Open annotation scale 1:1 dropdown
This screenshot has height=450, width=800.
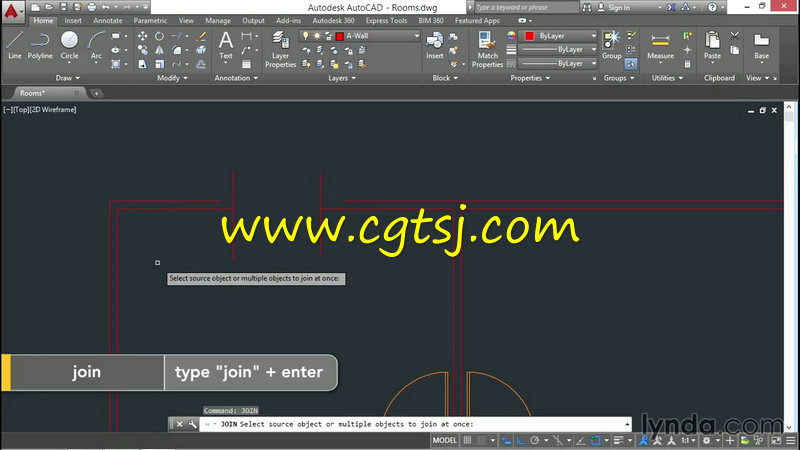688,440
